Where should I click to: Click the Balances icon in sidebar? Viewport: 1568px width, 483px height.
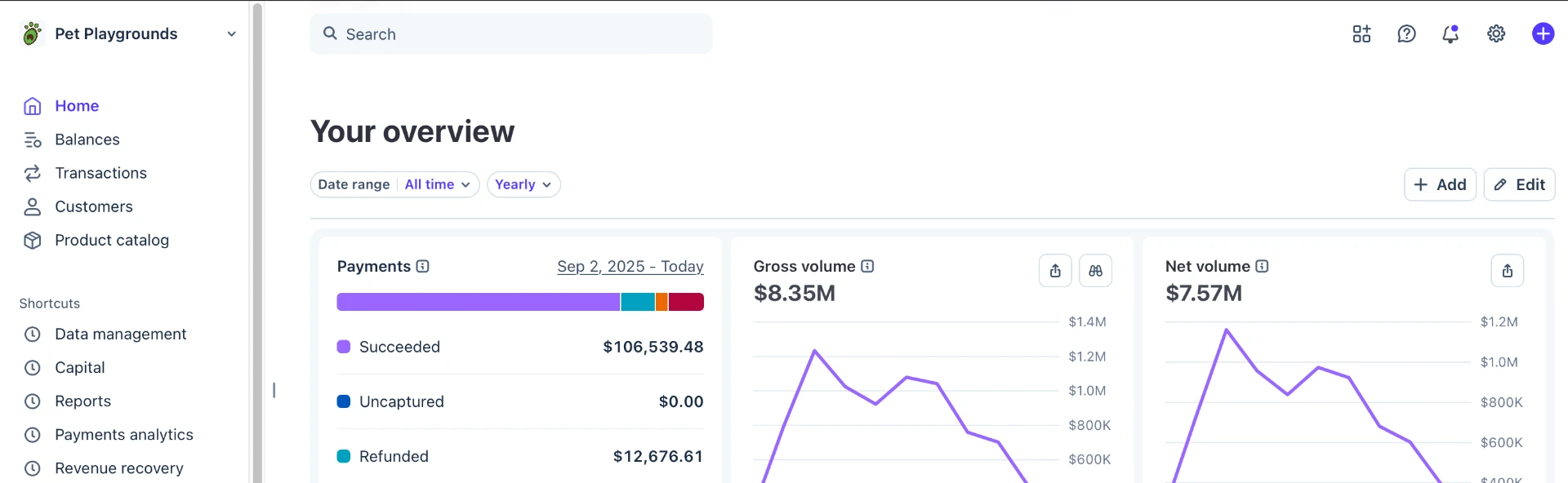(33, 140)
